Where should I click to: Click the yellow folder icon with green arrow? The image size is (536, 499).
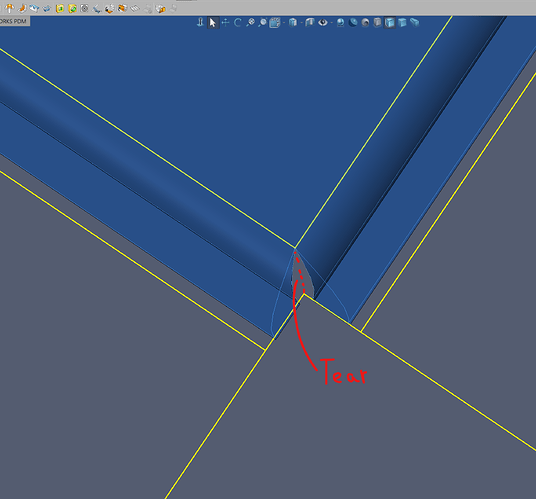(x=72, y=8)
